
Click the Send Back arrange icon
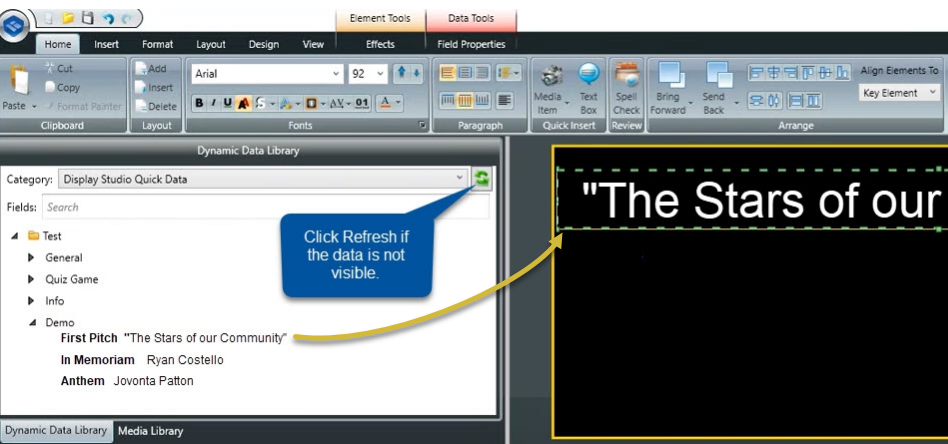(x=714, y=88)
